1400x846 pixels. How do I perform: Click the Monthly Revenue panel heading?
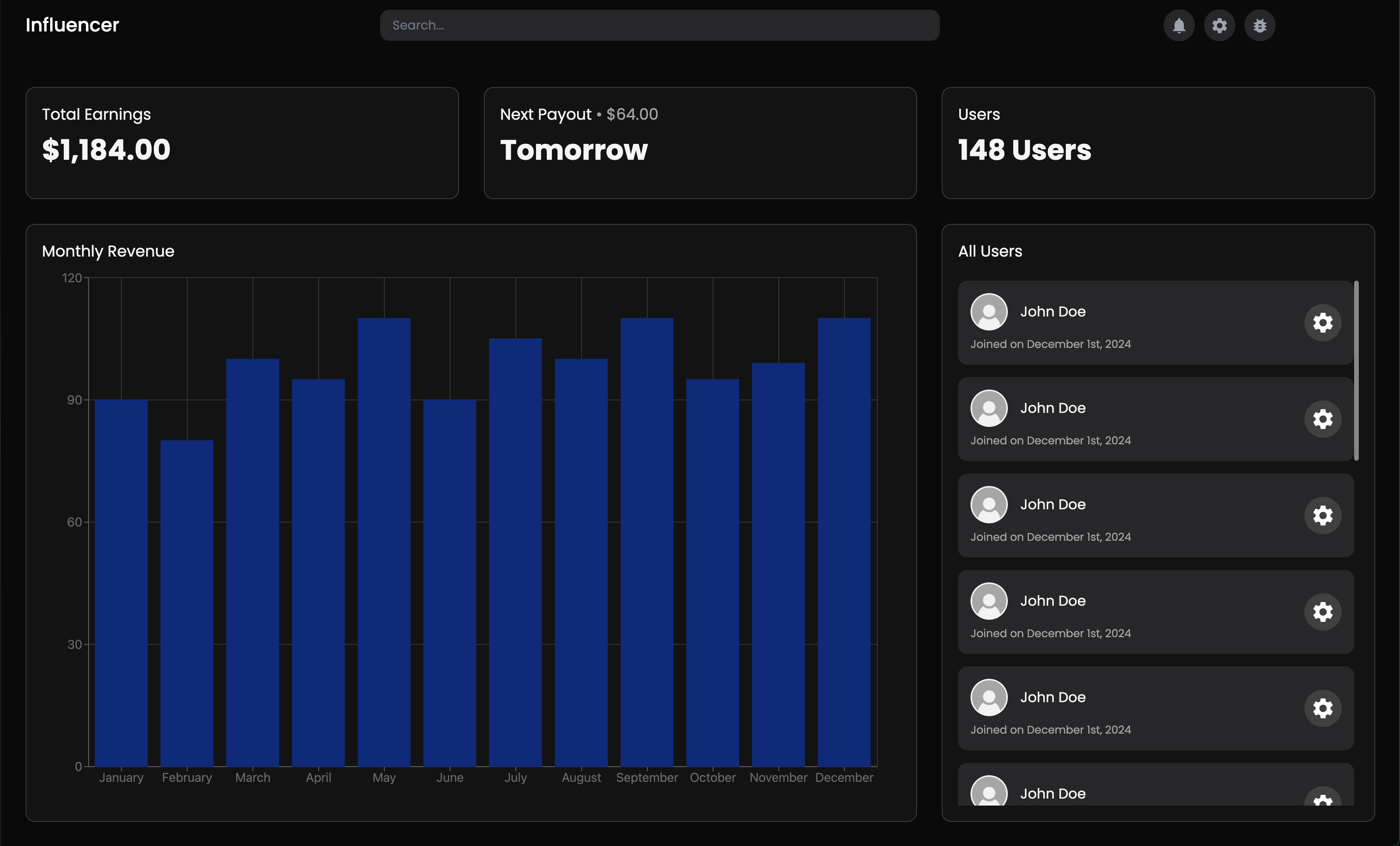coord(108,250)
